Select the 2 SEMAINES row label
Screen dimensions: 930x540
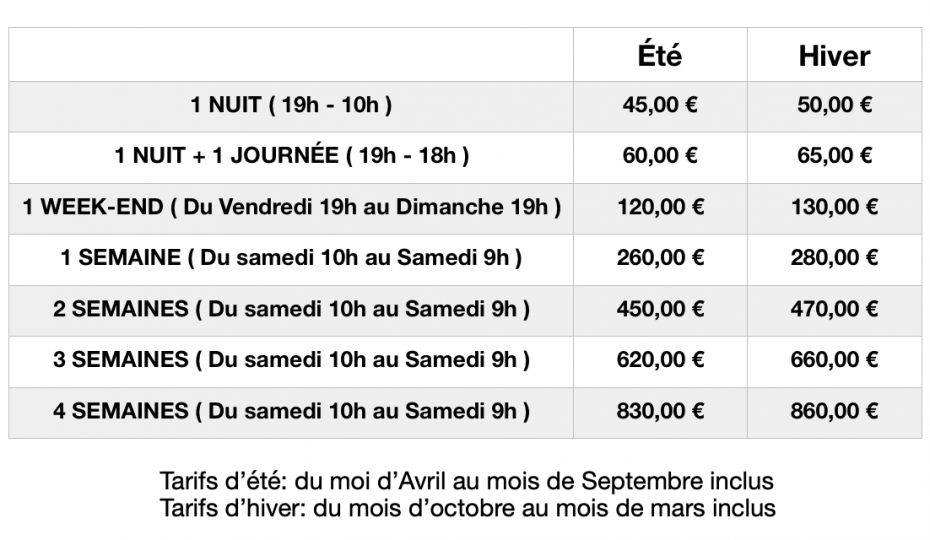pos(291,309)
